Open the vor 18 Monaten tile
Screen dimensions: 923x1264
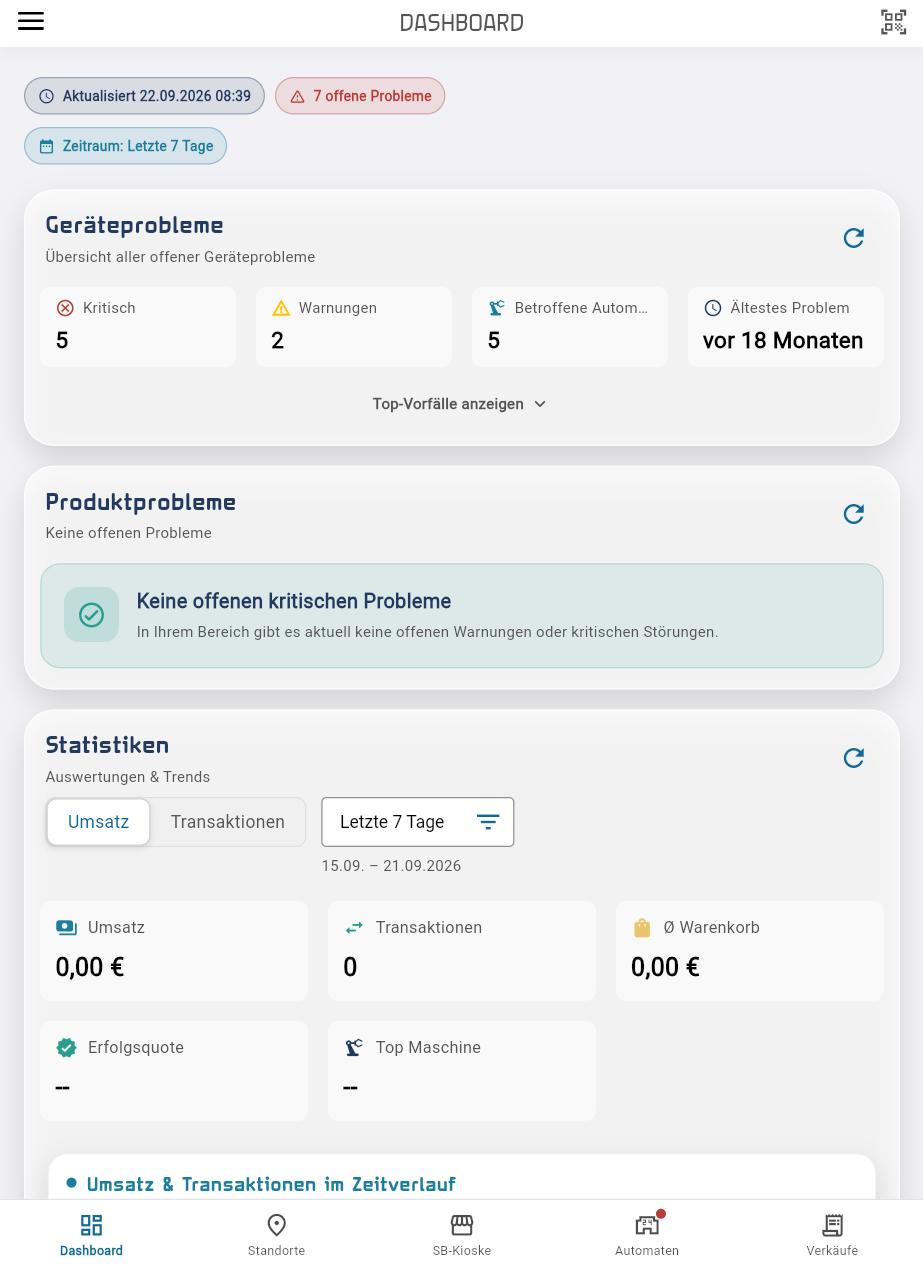tap(786, 327)
